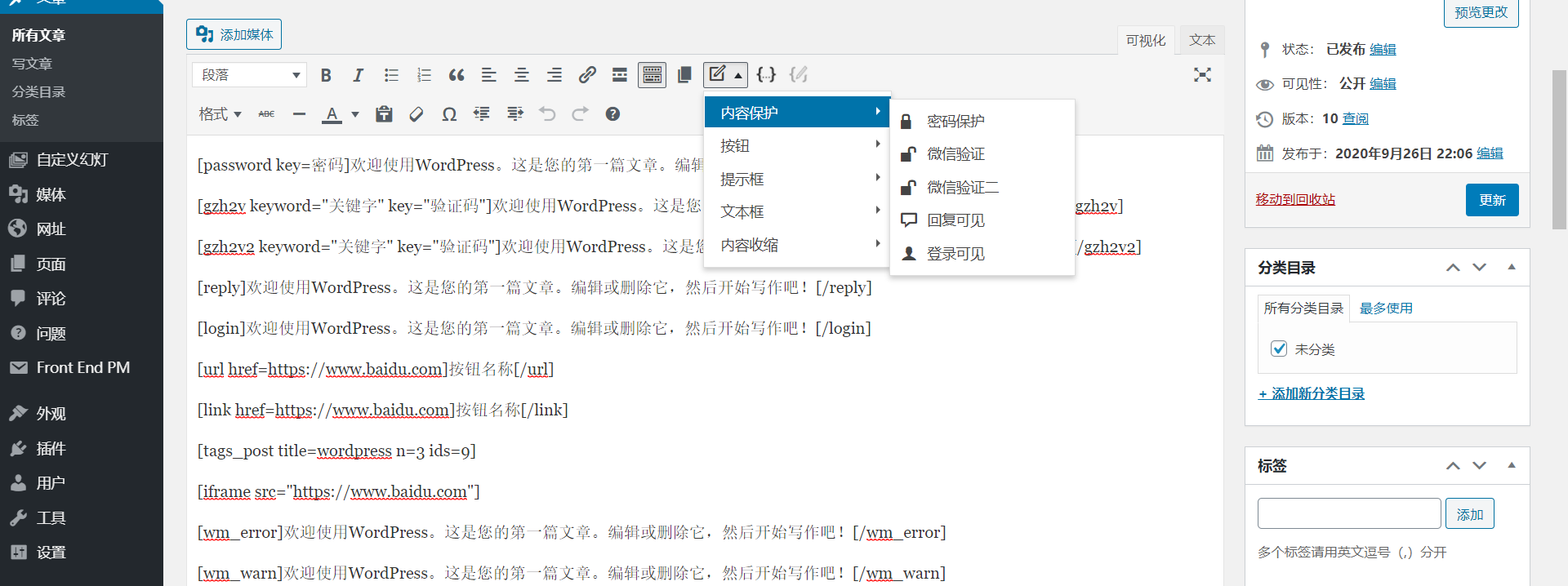Screen dimensions: 1568x586
Task: Apply strikethrough formatting
Action: (x=266, y=114)
